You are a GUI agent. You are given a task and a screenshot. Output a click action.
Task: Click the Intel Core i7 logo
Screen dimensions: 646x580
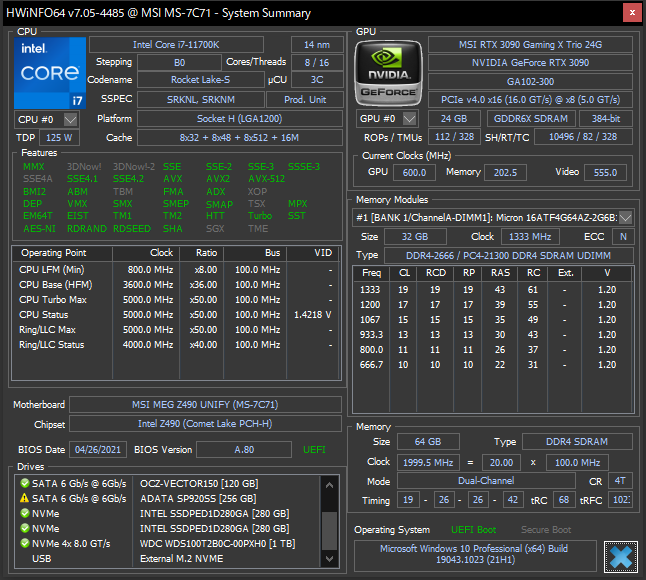point(50,72)
